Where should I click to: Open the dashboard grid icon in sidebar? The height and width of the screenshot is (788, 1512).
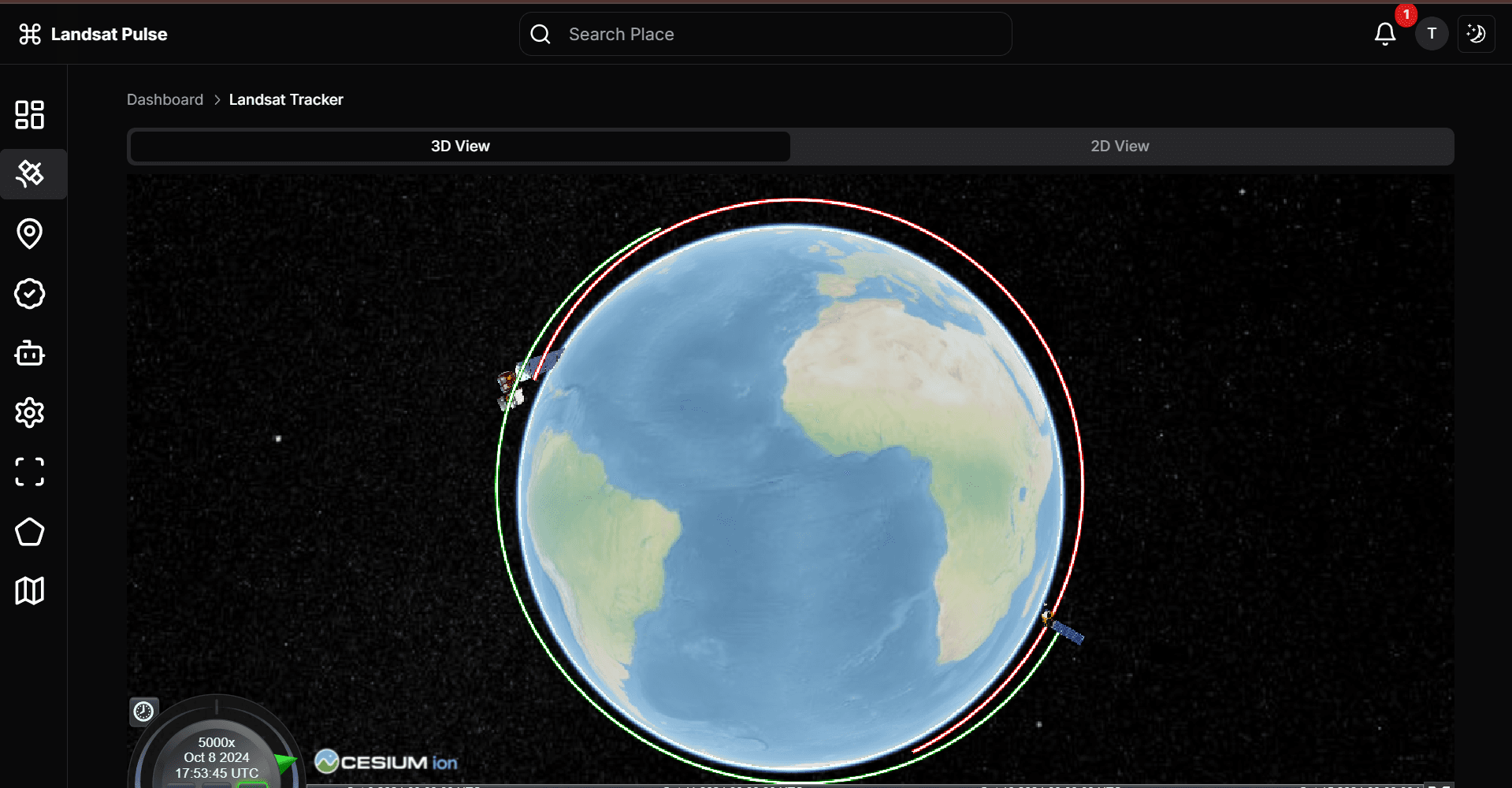pos(30,114)
